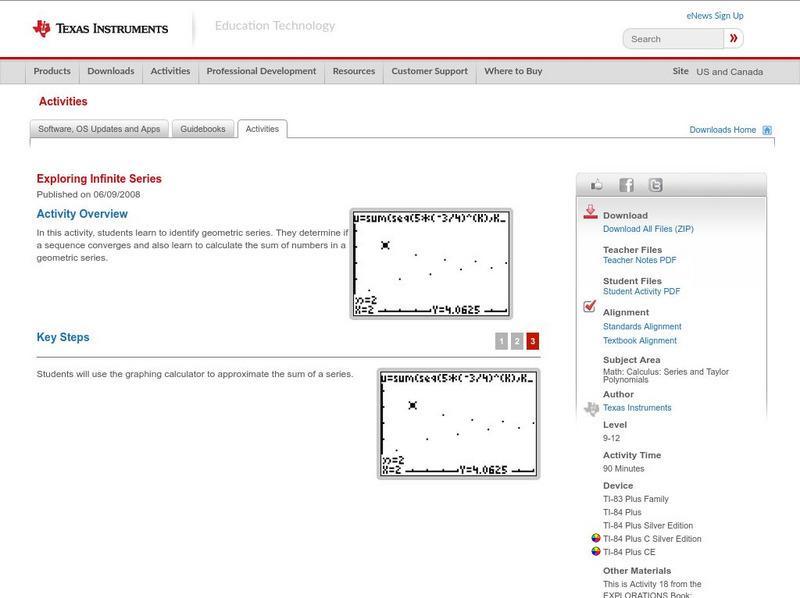
Task: Click color icon beside TI-84 Plus C Silver Edition
Action: 595,538
